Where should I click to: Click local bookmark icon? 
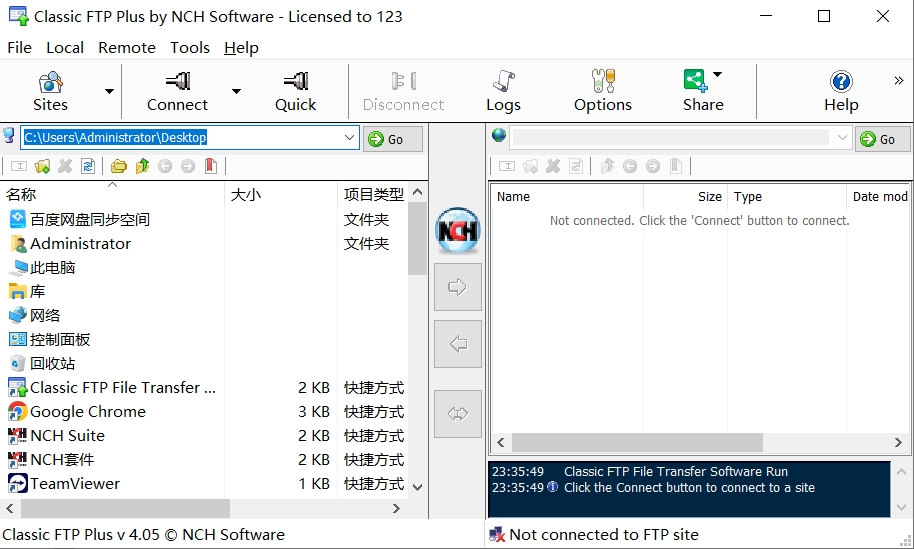tap(211, 166)
